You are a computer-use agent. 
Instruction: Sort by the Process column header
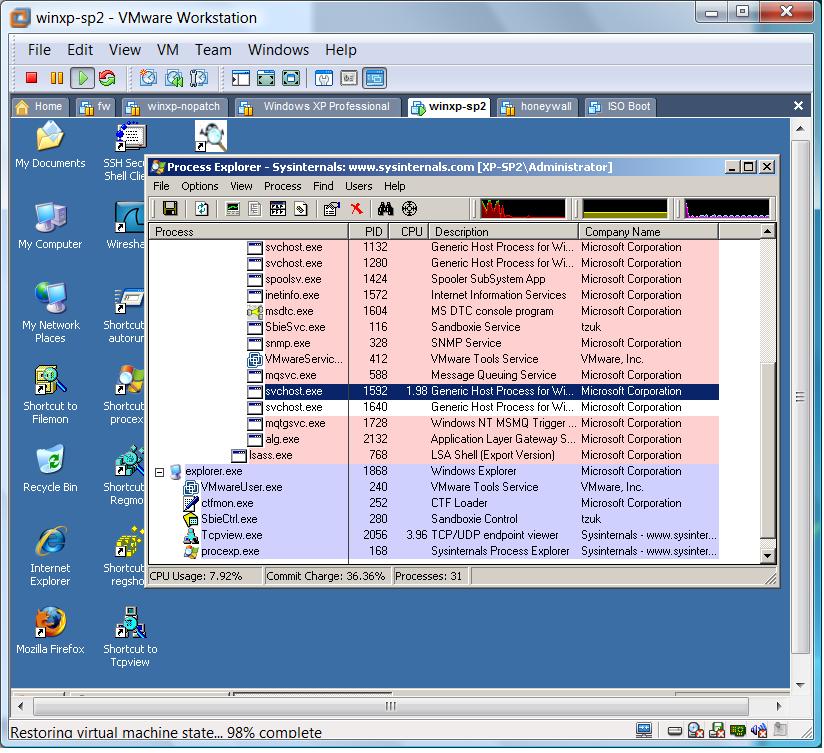click(x=249, y=232)
